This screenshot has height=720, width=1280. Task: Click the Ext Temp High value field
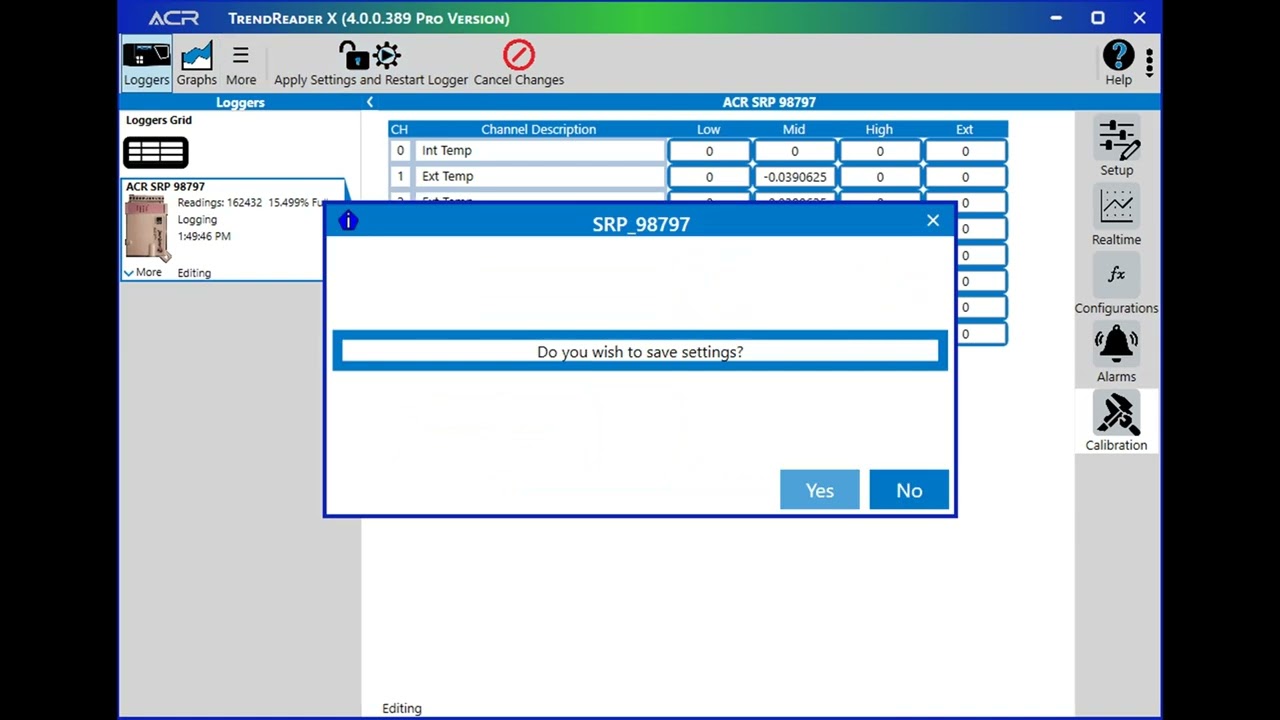880,177
